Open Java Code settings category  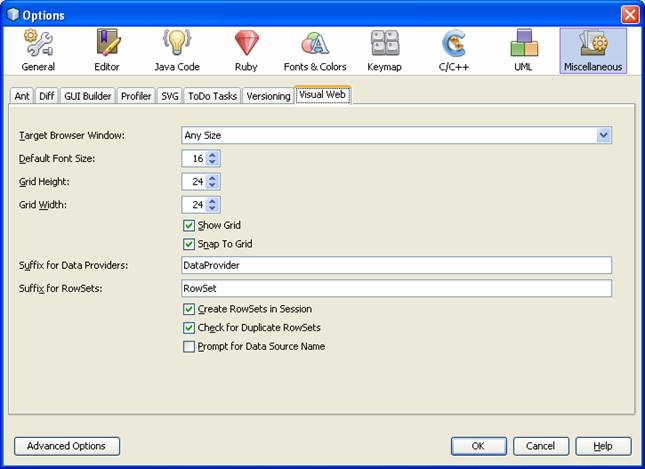point(176,50)
